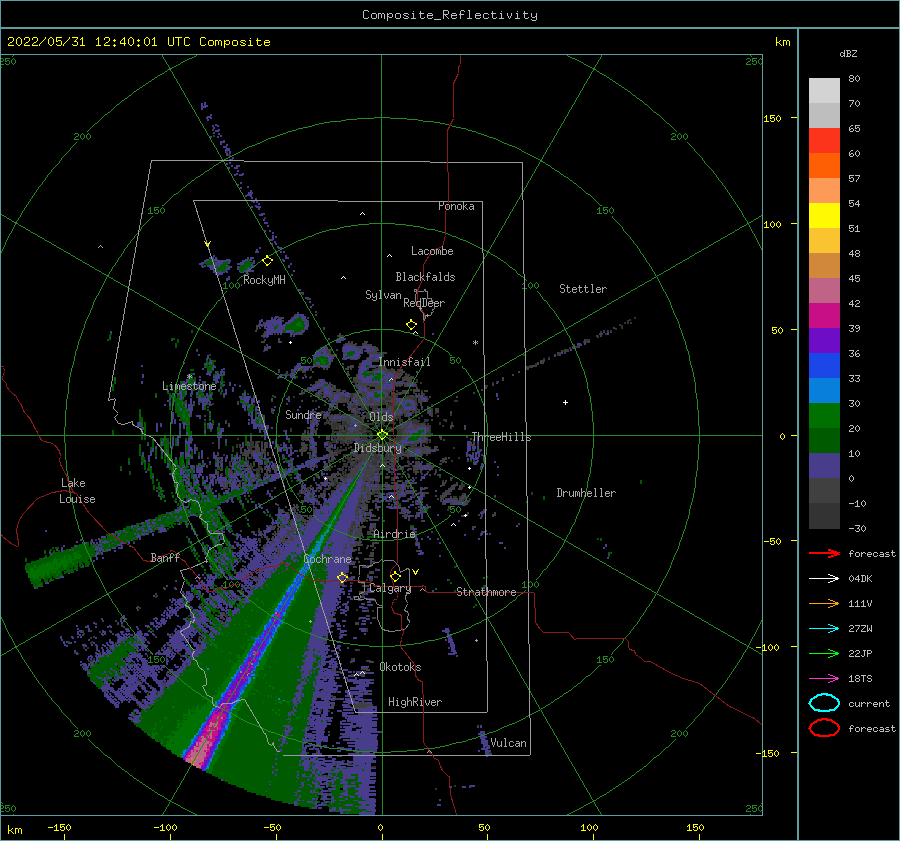The height and width of the screenshot is (841, 900).
Task: Click the Calgary city label
Action: 390,588
